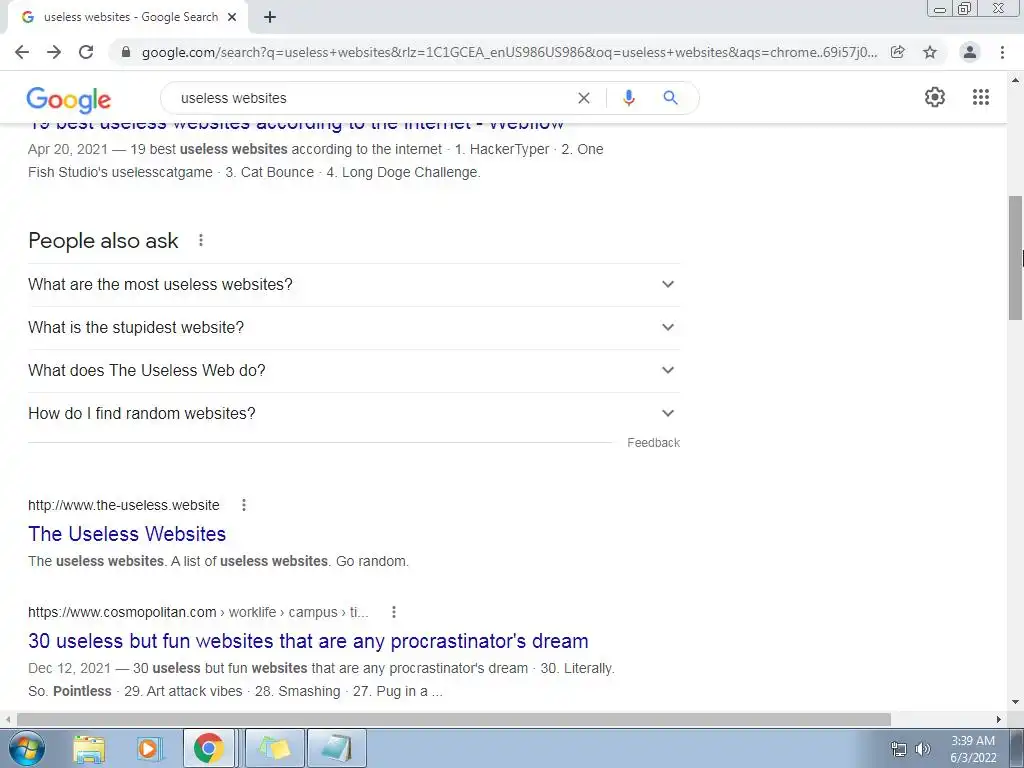The height and width of the screenshot is (768, 1024).
Task: Open the '19 best useless websites' Webflow link
Action: tap(296, 125)
